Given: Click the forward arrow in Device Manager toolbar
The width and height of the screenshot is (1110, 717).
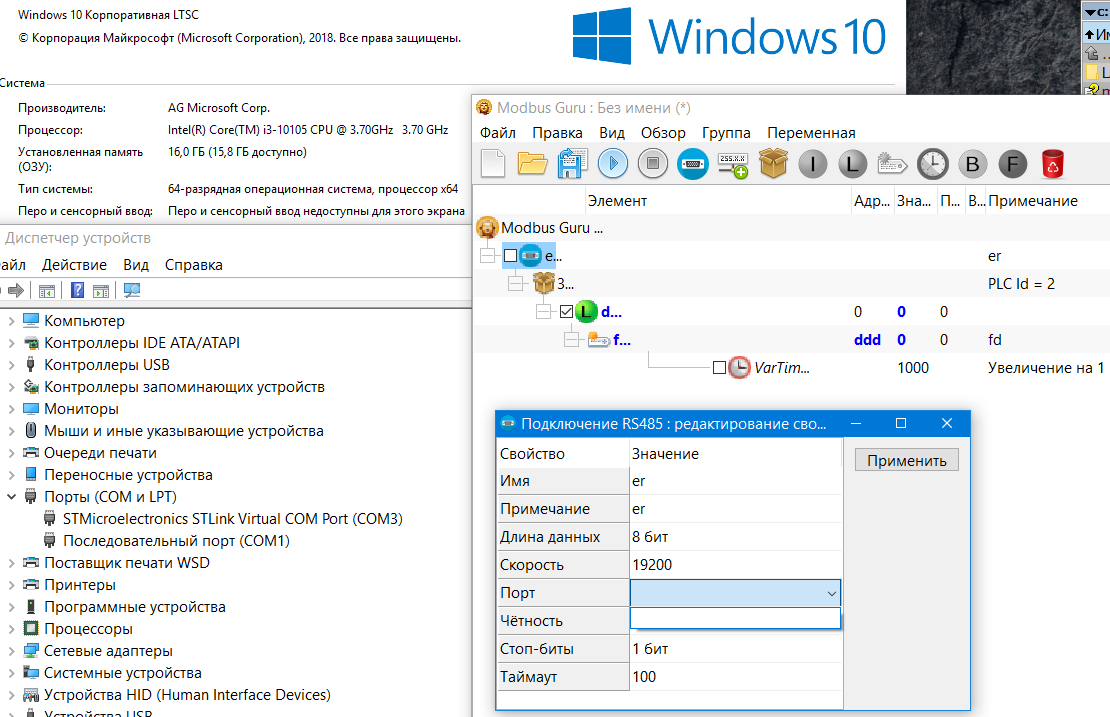Looking at the screenshot, I should pos(16,290).
